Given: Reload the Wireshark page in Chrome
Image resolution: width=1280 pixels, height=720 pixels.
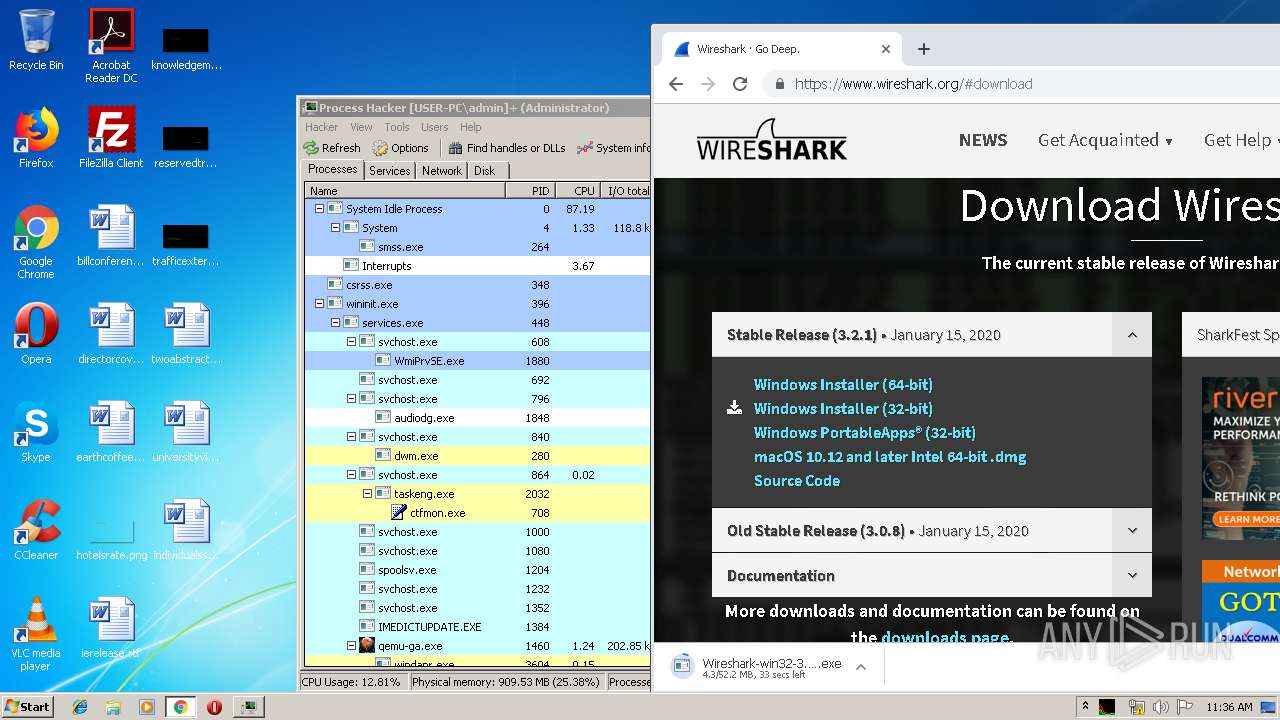Looking at the screenshot, I should click(x=740, y=84).
